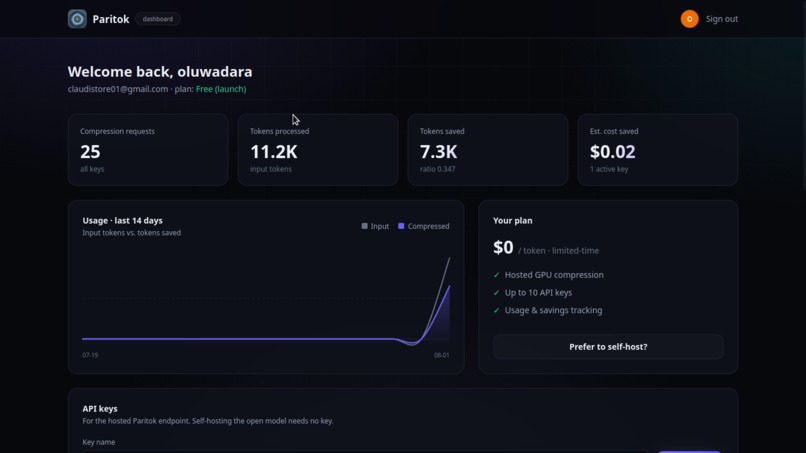This screenshot has width=806, height=453.
Task: Click the usage chart peak line
Action: 449,259
